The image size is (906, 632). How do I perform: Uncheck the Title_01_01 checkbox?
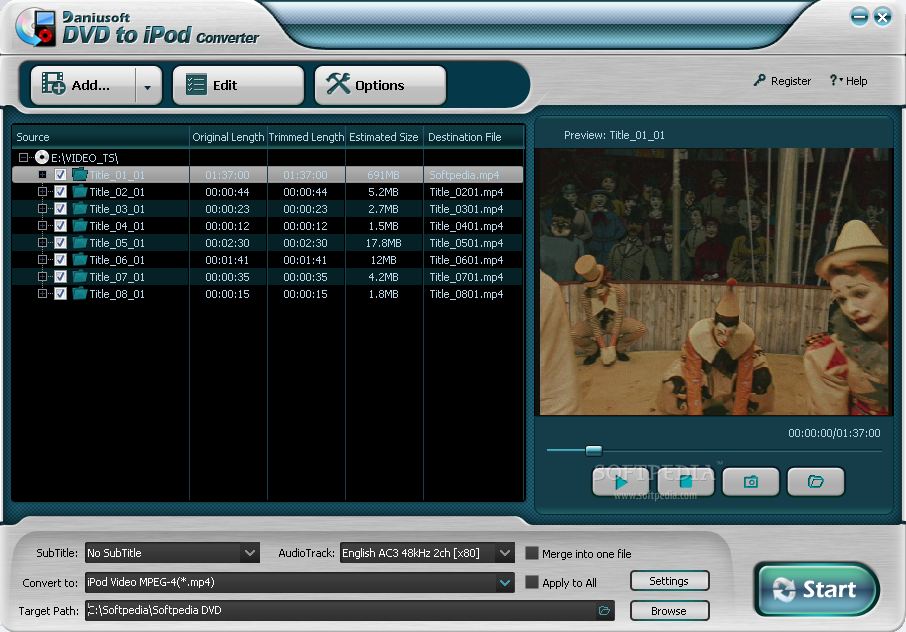[60, 174]
